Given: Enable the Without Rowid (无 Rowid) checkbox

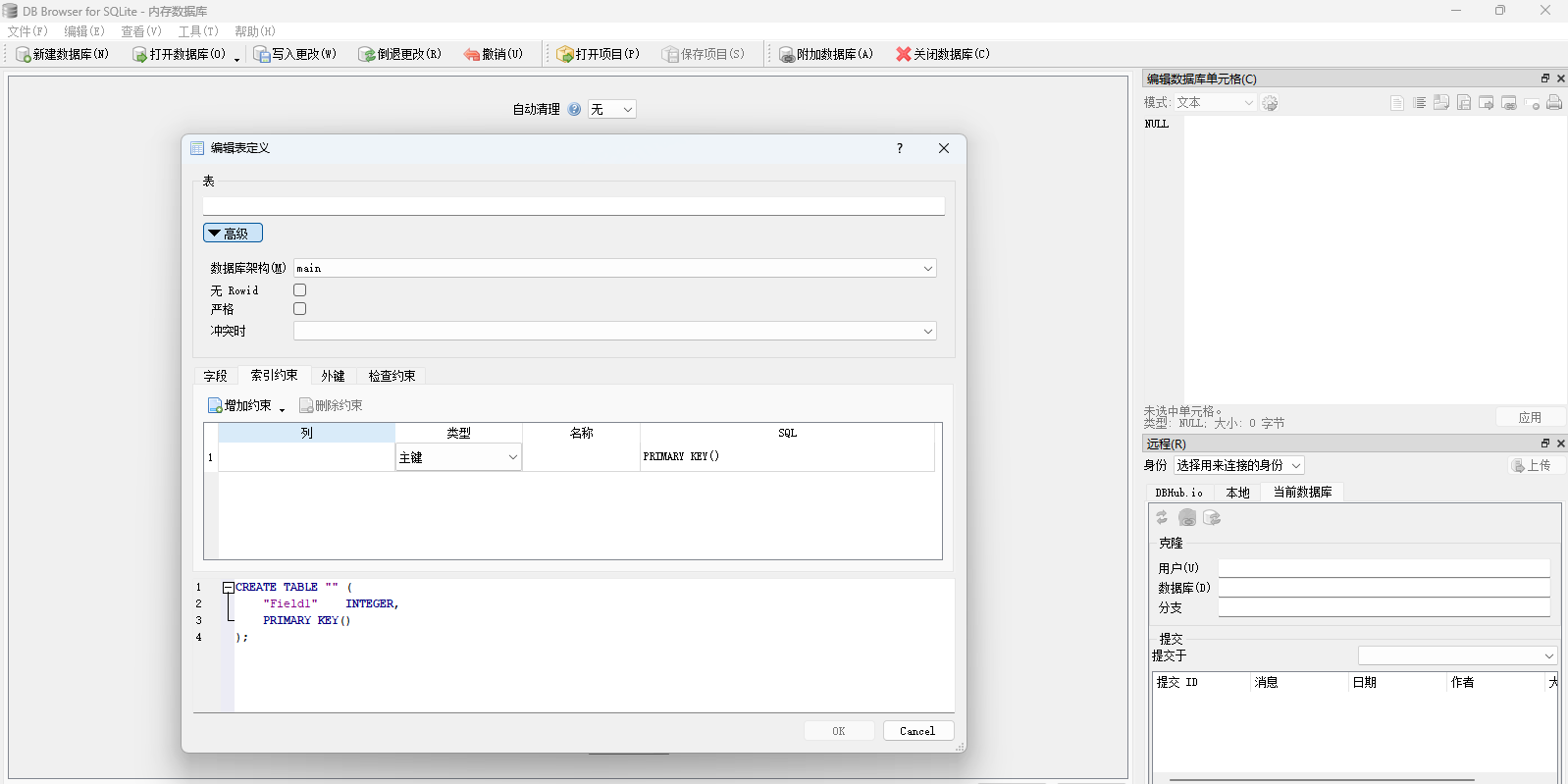Looking at the screenshot, I should (300, 290).
